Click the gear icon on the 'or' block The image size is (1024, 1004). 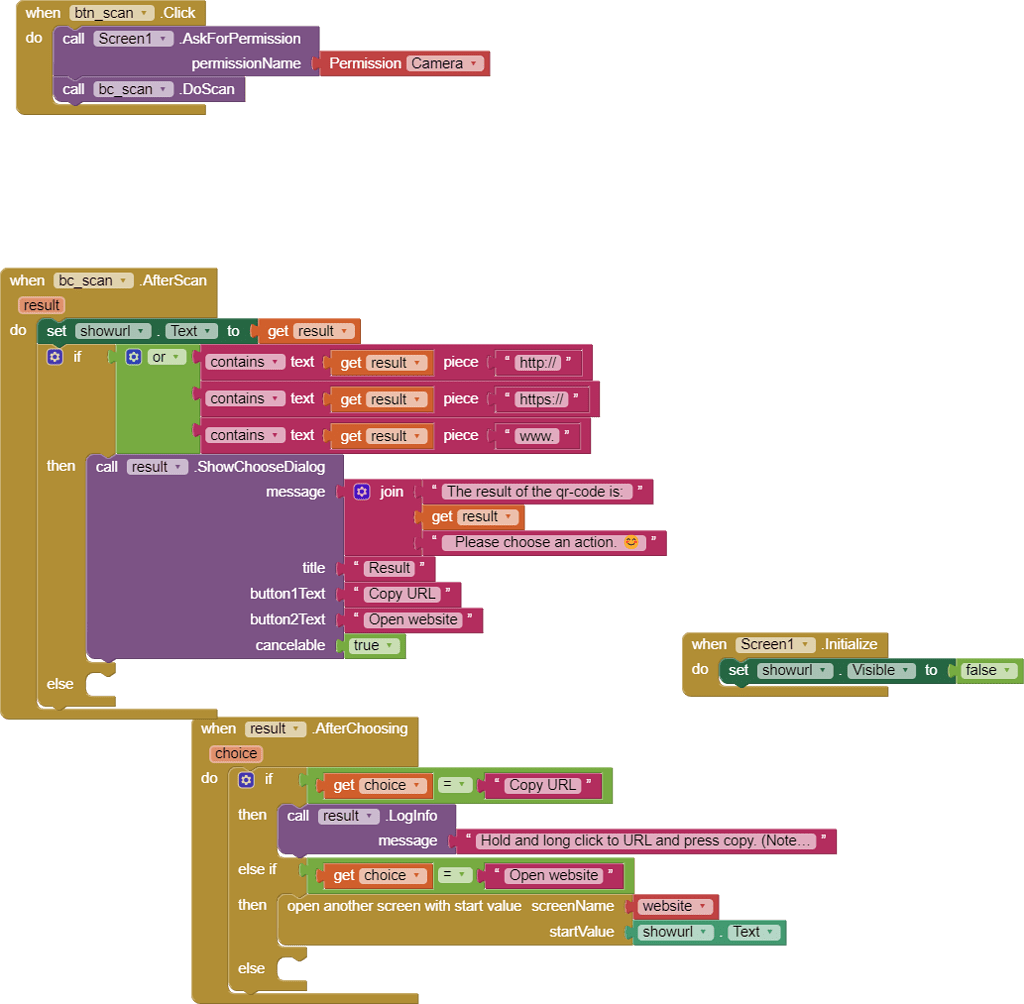[133, 357]
